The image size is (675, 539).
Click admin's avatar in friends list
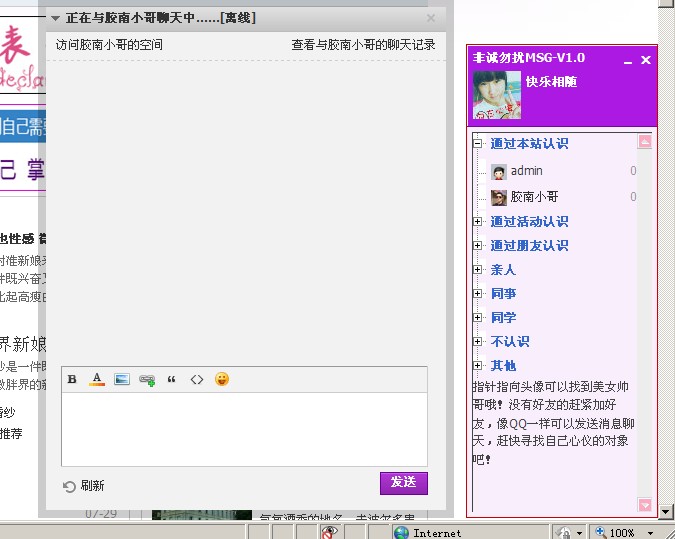coord(499,171)
